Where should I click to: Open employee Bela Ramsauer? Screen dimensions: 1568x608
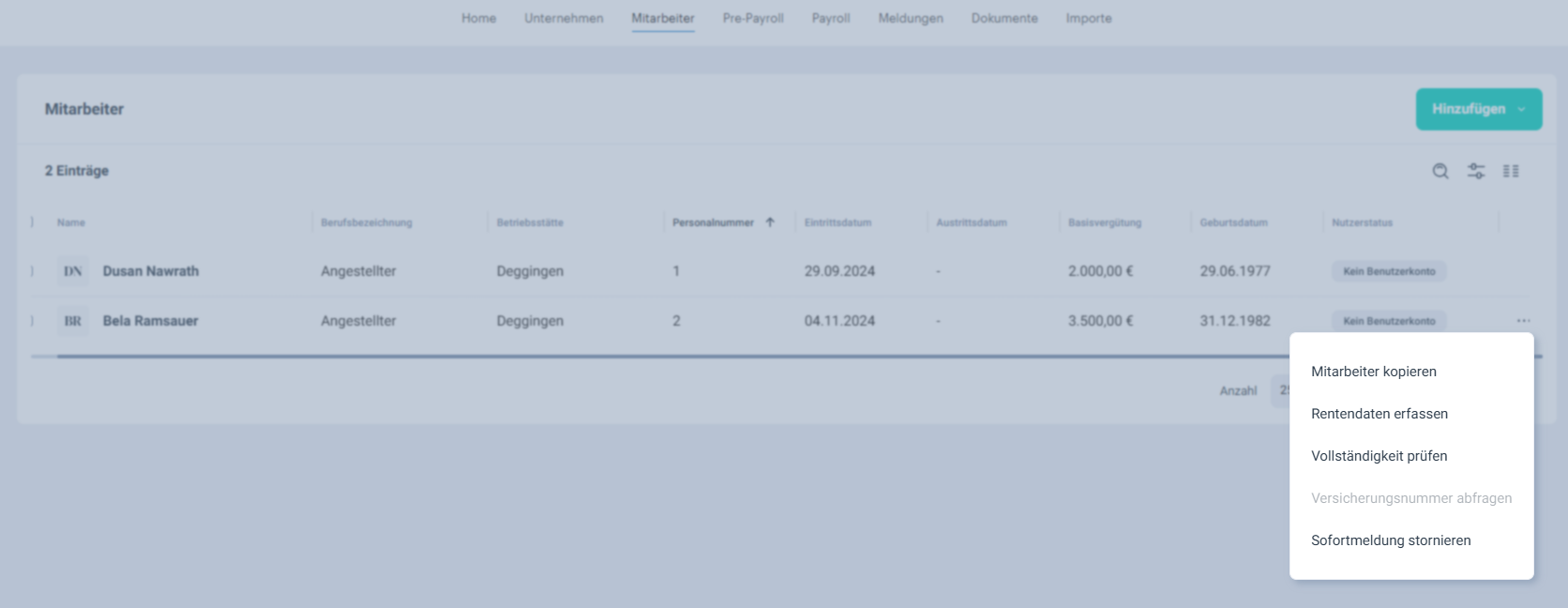151,321
